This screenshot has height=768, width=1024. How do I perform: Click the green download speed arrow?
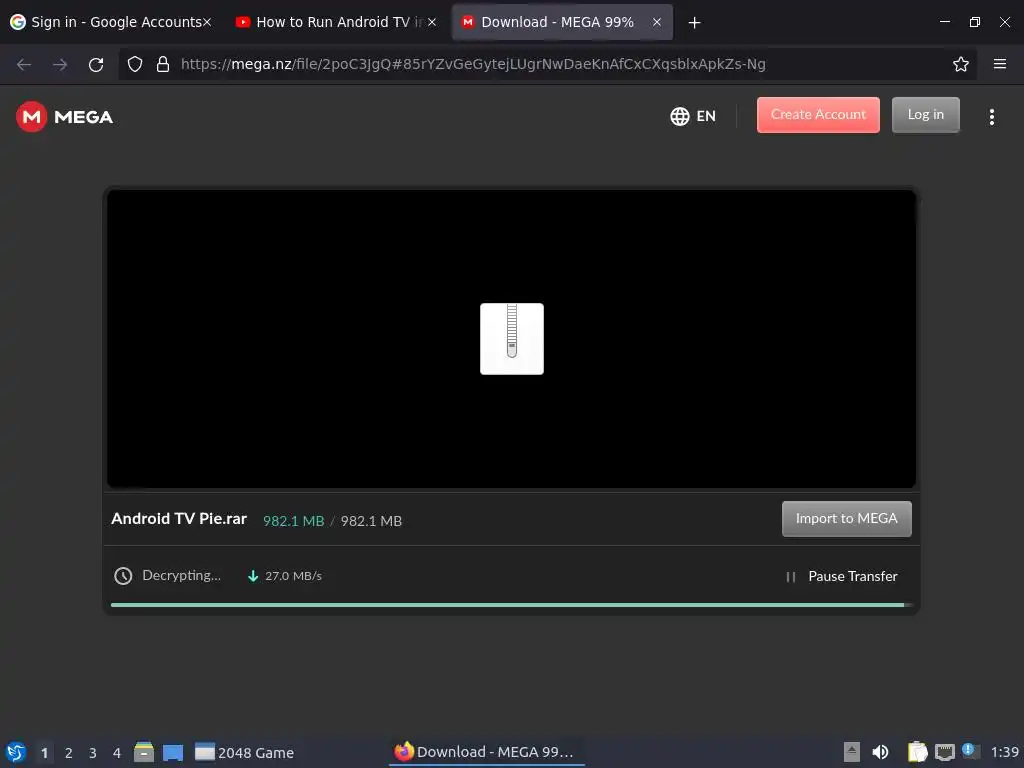click(x=253, y=575)
